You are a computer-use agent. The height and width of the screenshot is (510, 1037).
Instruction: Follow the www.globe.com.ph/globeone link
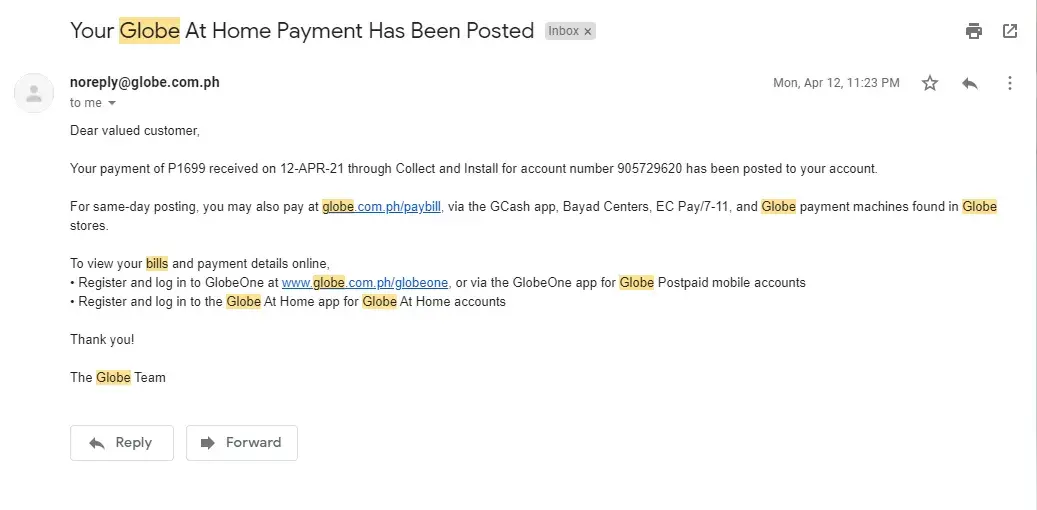(x=365, y=283)
